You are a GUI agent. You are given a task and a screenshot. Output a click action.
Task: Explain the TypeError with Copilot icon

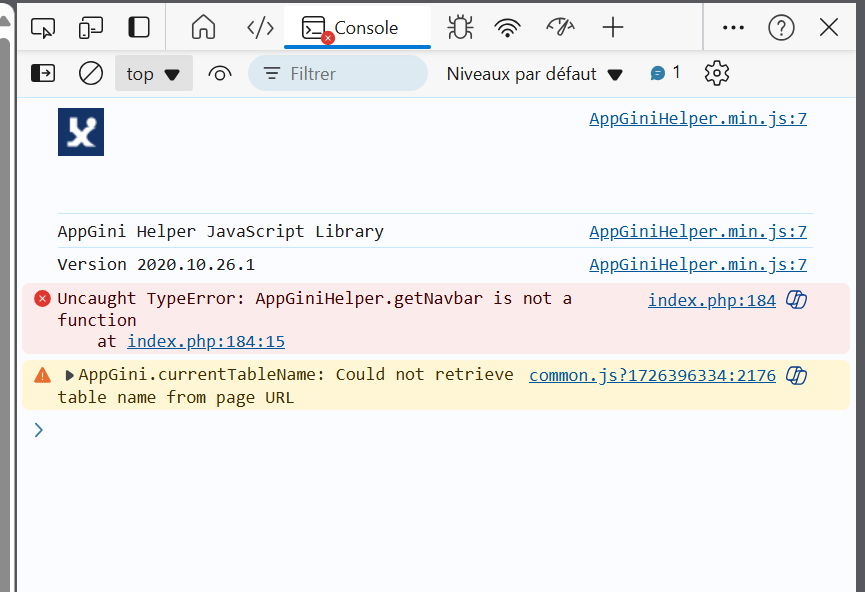pos(797,300)
